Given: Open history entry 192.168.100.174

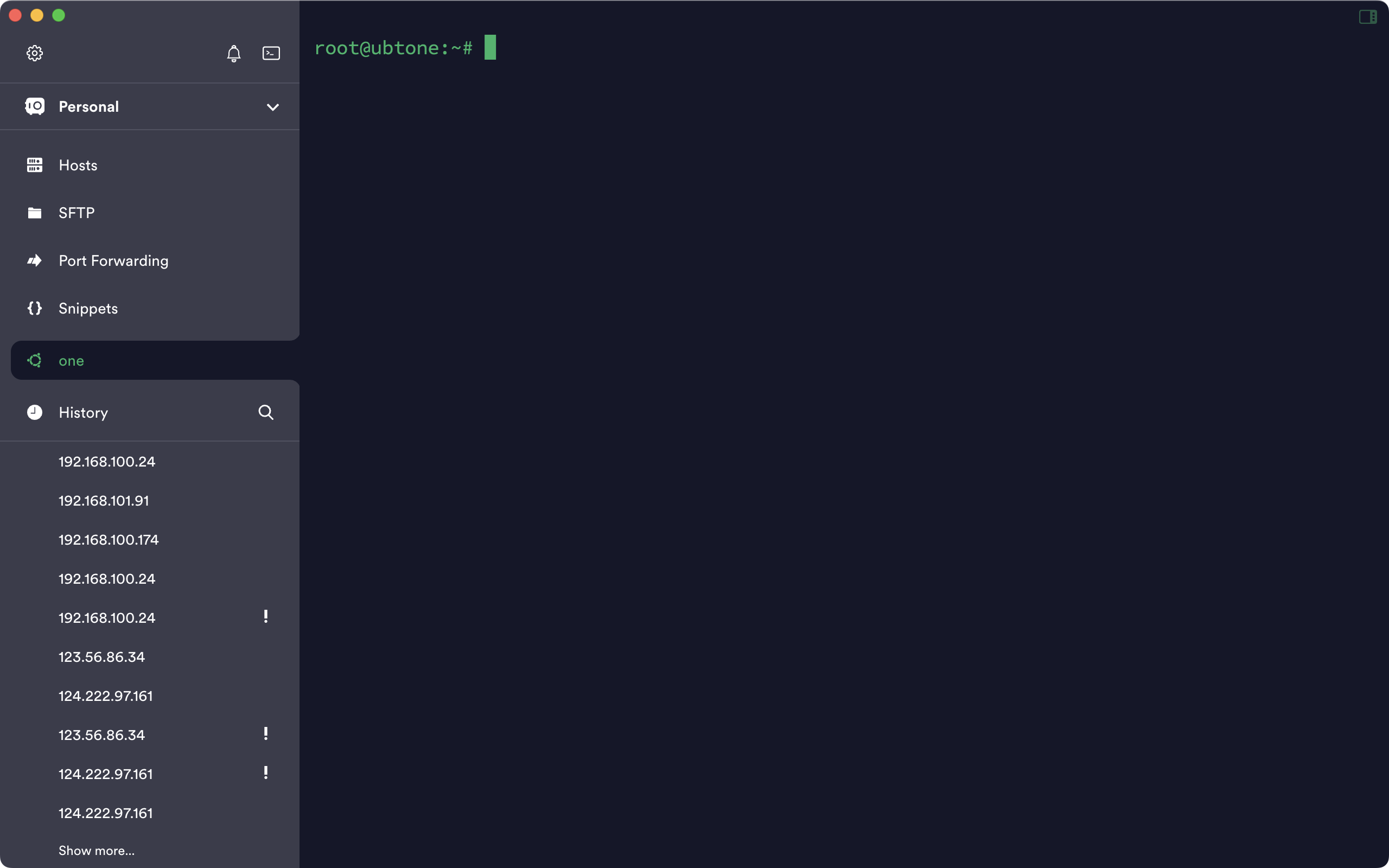Looking at the screenshot, I should click(x=109, y=540).
